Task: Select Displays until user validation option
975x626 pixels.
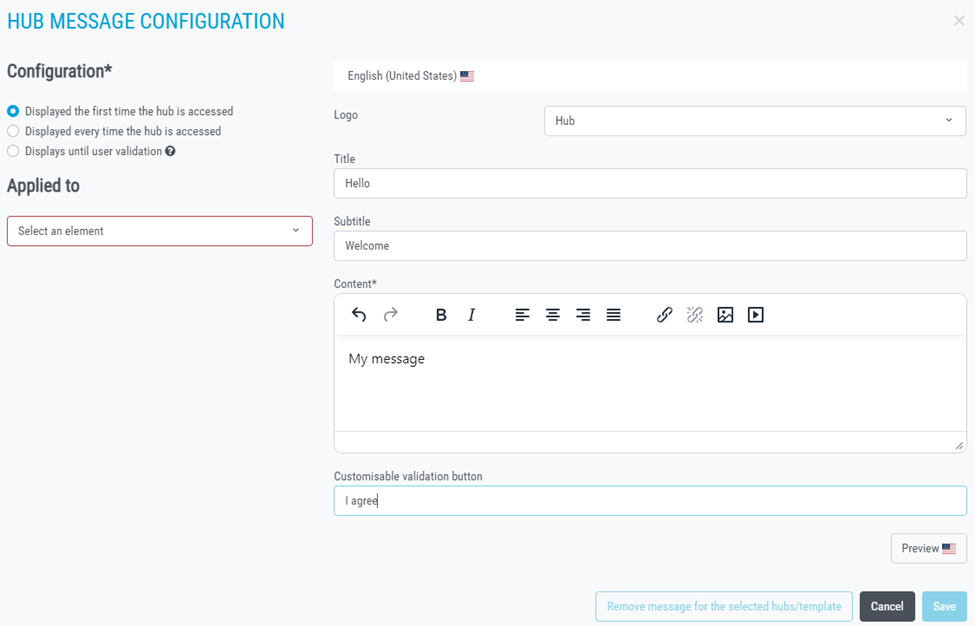Action: click(13, 151)
